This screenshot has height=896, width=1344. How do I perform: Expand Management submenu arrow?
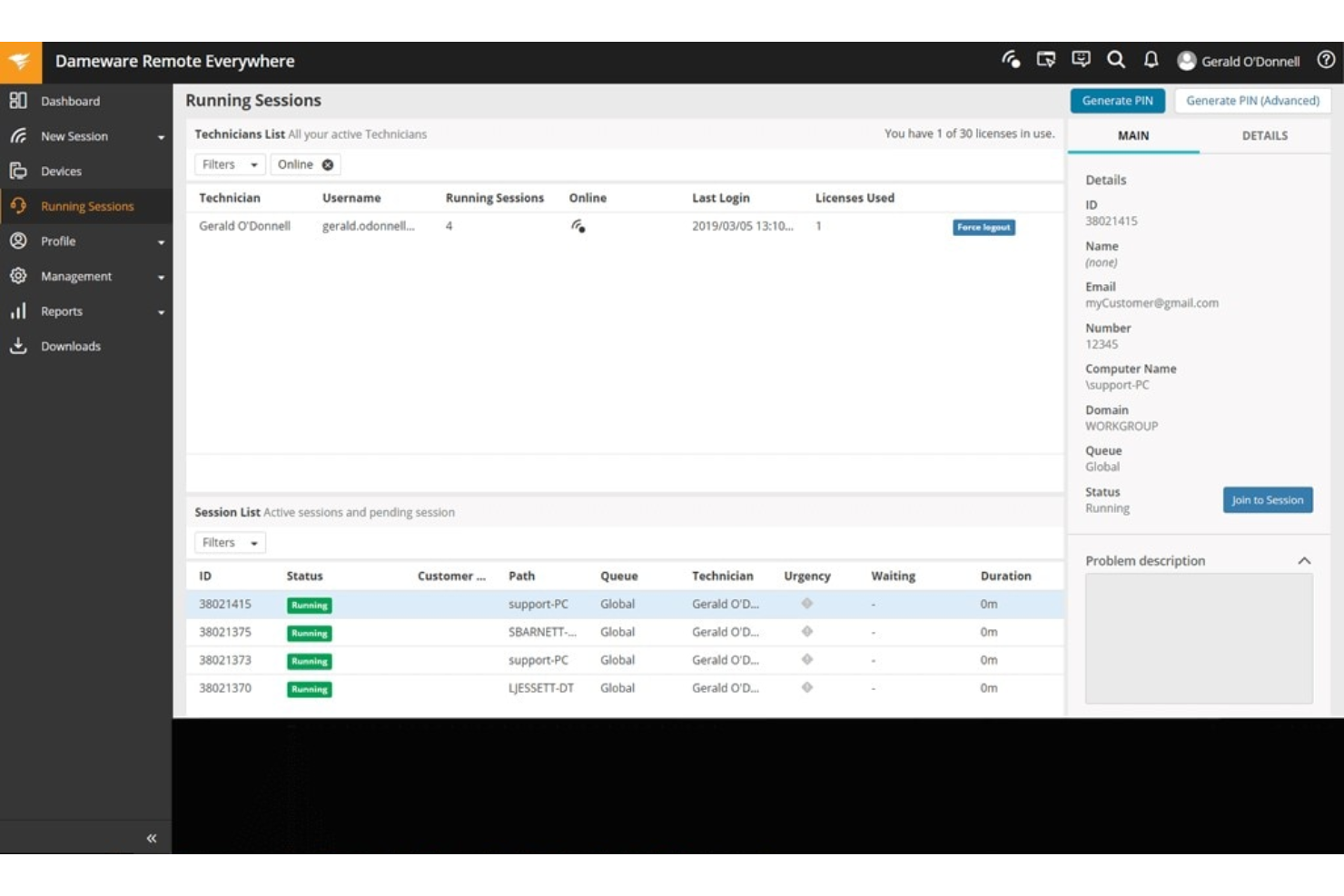[x=161, y=277]
